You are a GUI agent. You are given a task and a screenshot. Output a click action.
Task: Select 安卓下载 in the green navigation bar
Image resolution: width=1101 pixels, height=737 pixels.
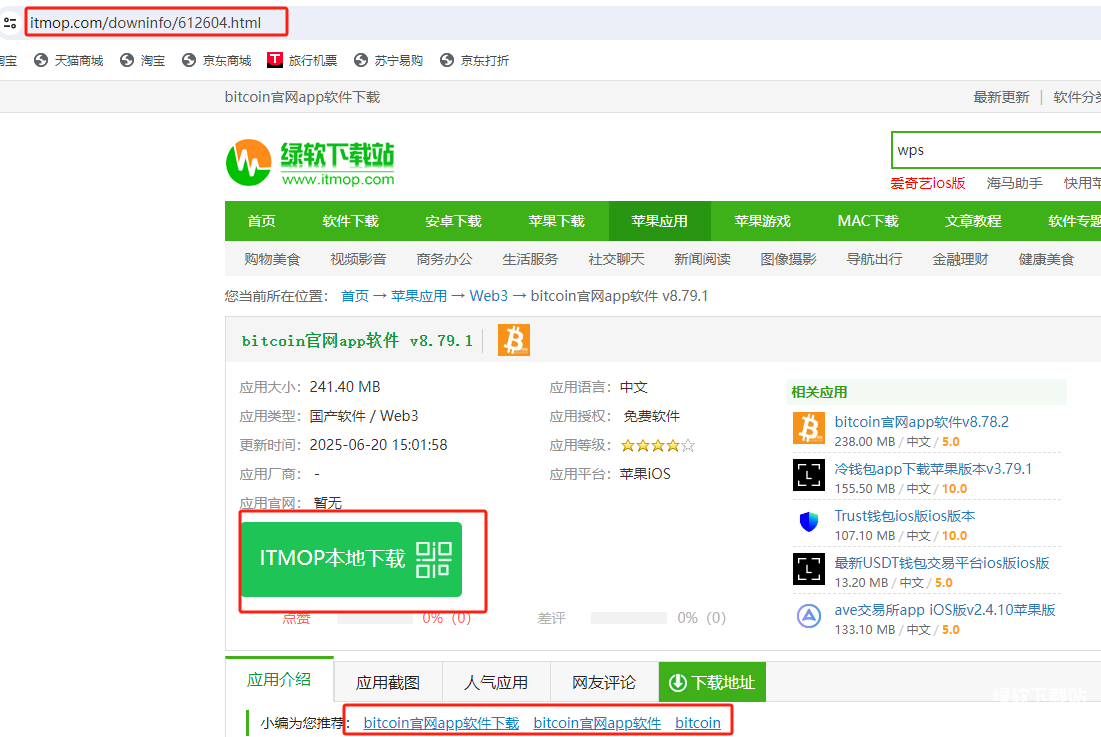click(453, 221)
